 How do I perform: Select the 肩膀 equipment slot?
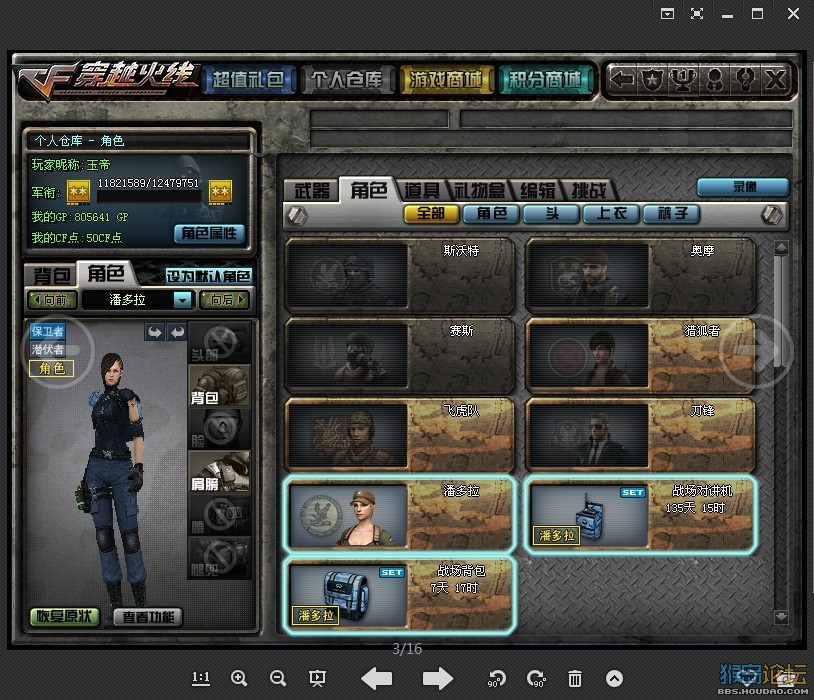tap(220, 472)
